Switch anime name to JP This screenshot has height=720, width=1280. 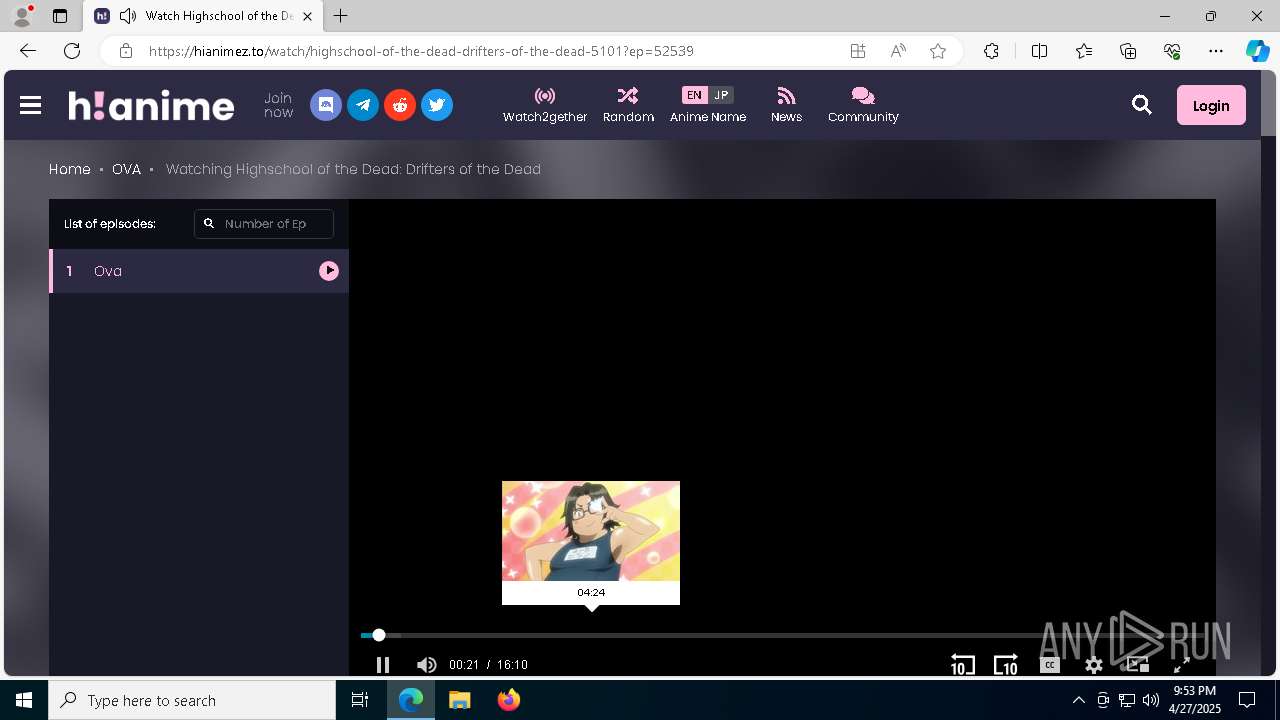721,95
